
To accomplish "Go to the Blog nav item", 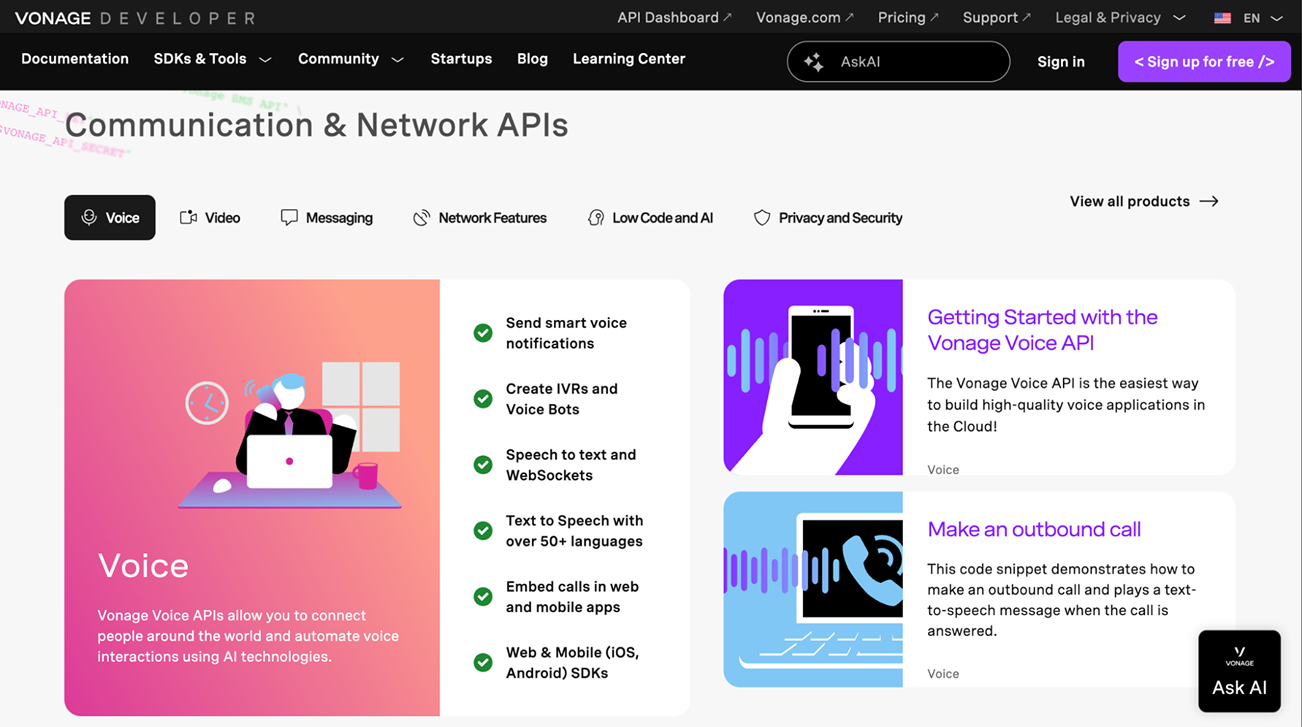I will (x=532, y=59).
